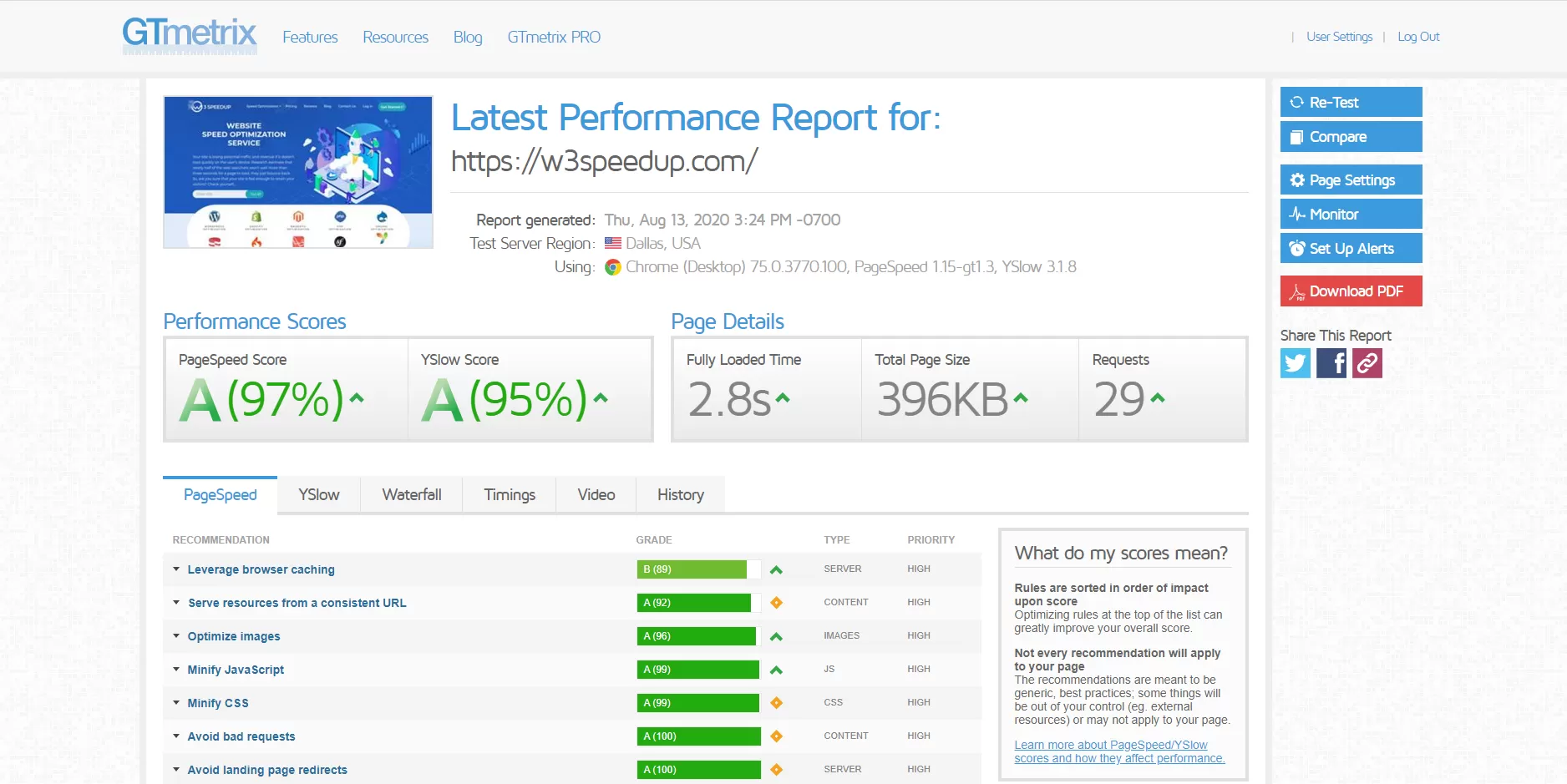Viewport: 1567px width, 784px height.
Task: Click the GRADE column header
Action: coord(654,540)
